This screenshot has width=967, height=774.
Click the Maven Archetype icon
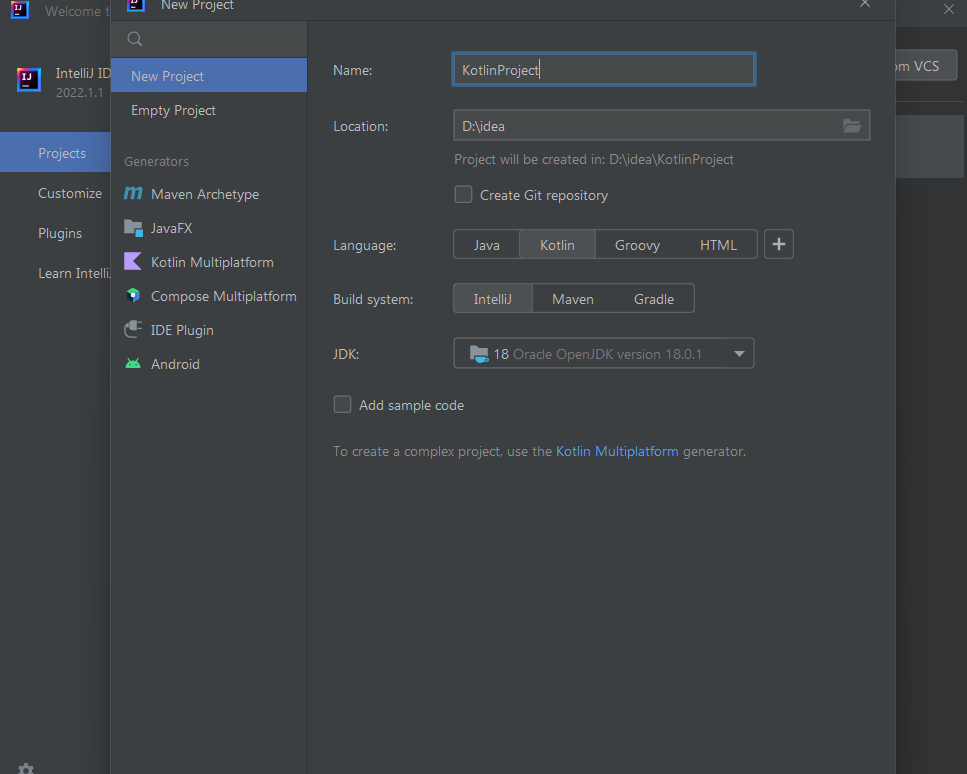(133, 194)
